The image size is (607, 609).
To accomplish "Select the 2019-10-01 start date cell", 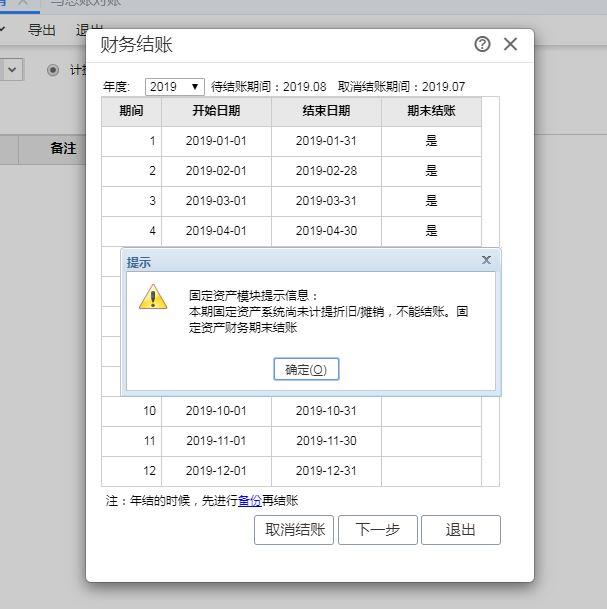I will coord(216,411).
